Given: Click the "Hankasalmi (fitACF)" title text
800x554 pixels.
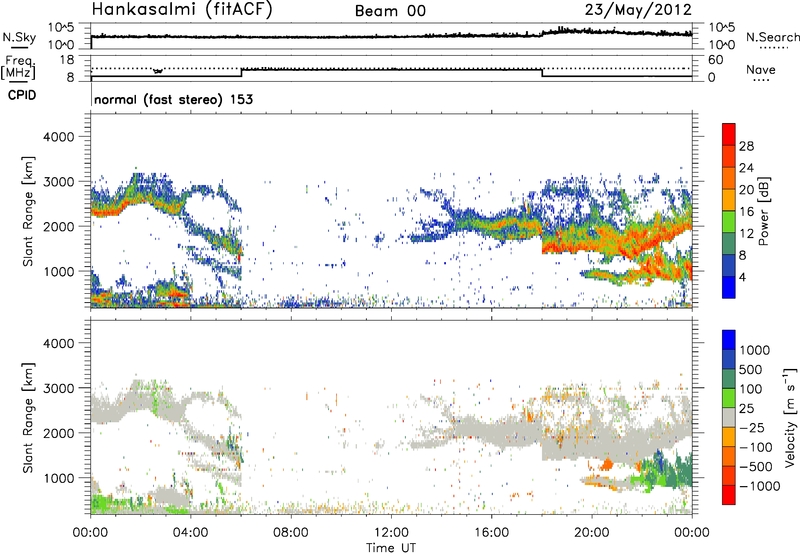Looking at the screenshot, I should [182, 9].
